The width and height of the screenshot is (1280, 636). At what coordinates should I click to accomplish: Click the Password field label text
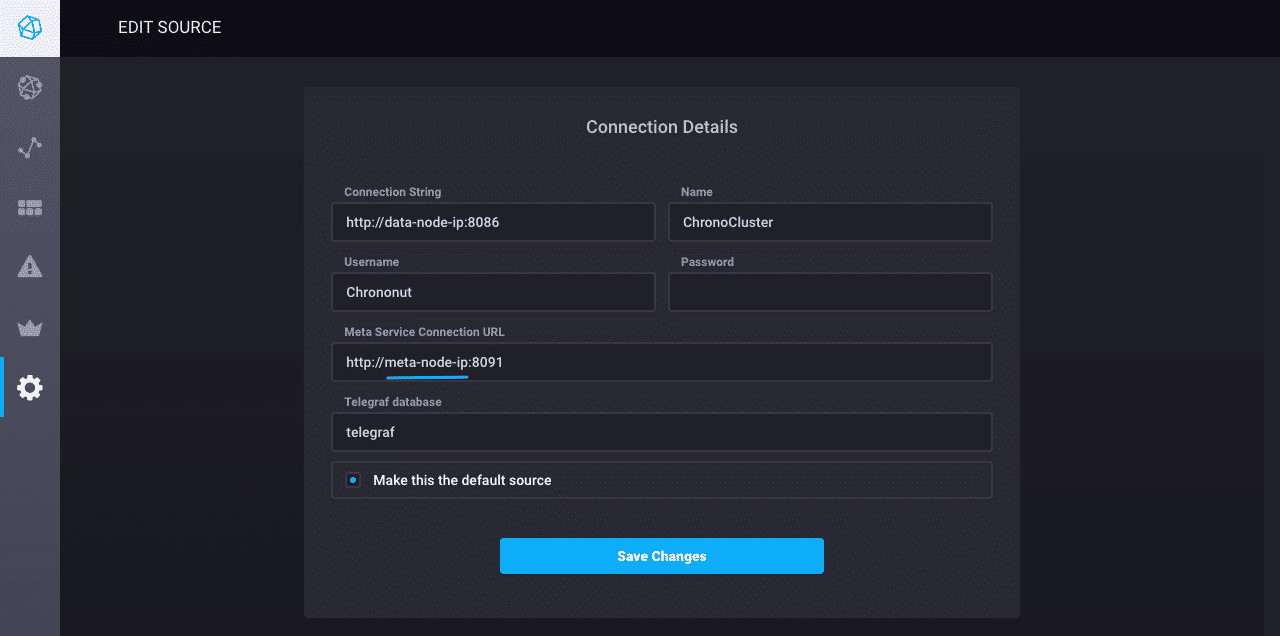(x=707, y=262)
